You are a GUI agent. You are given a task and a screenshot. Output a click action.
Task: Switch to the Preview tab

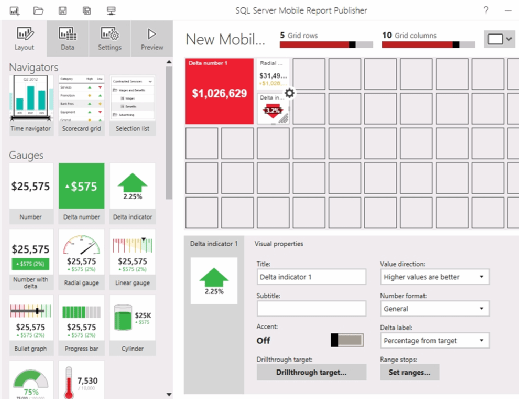pyautogui.click(x=152, y=38)
